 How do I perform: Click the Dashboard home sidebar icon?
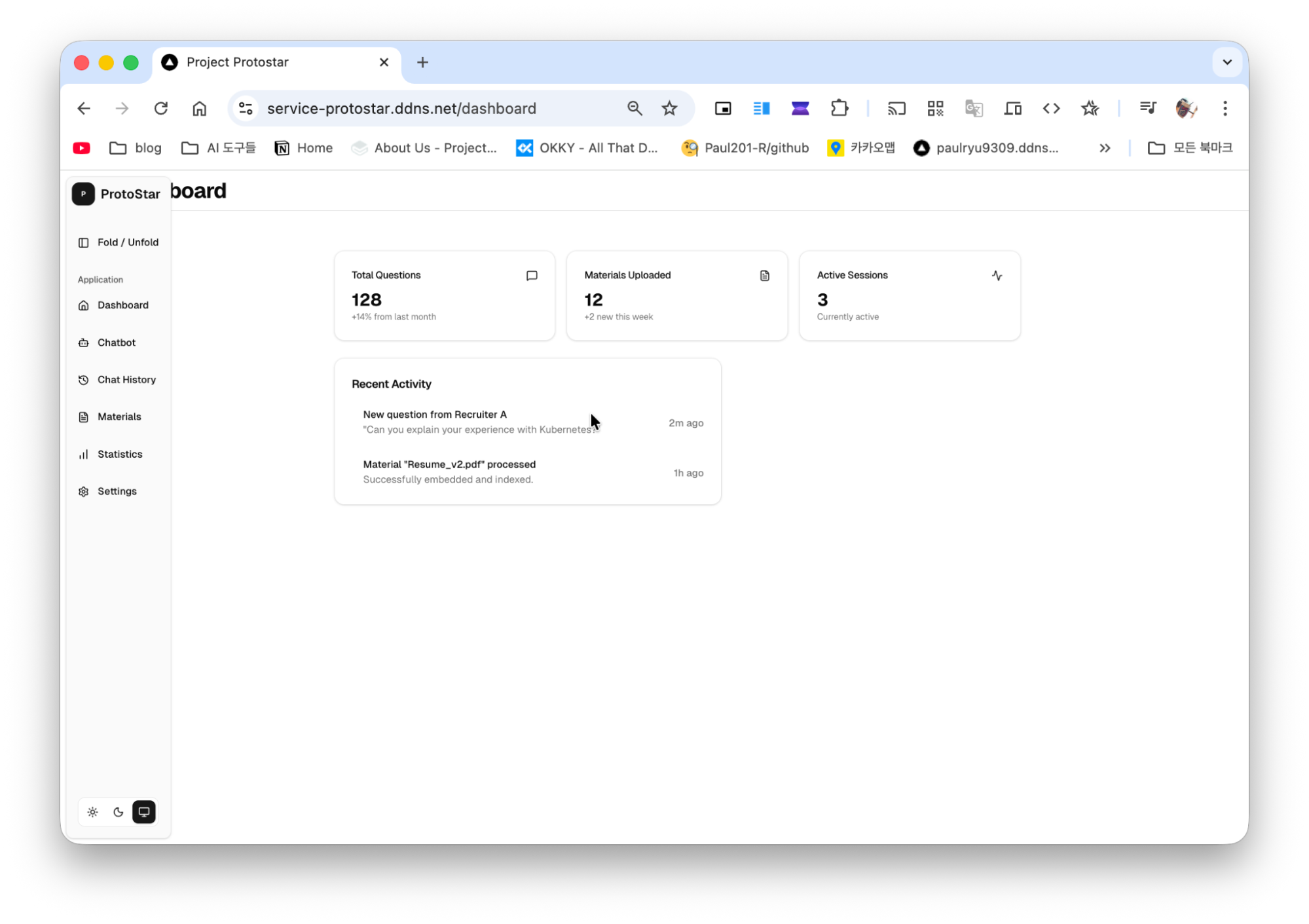point(84,306)
